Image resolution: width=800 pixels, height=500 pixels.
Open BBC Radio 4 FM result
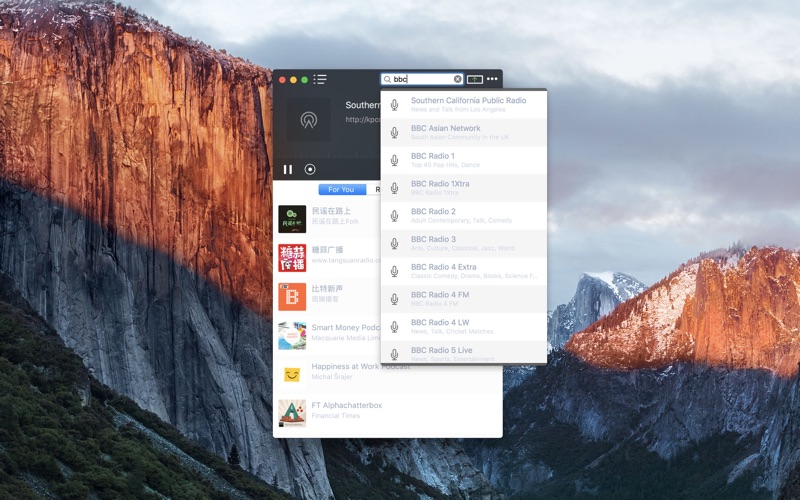[464, 299]
